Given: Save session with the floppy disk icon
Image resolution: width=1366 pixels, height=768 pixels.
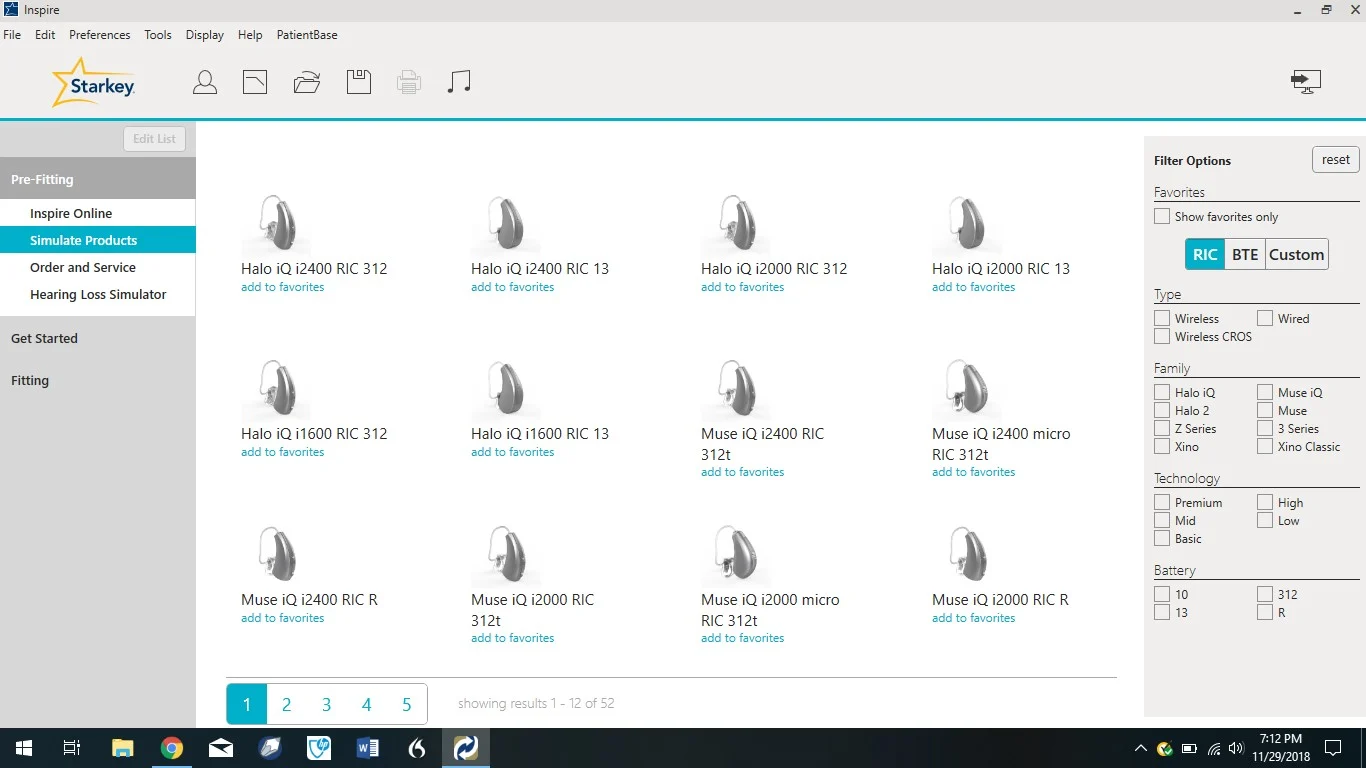Looking at the screenshot, I should click(359, 82).
